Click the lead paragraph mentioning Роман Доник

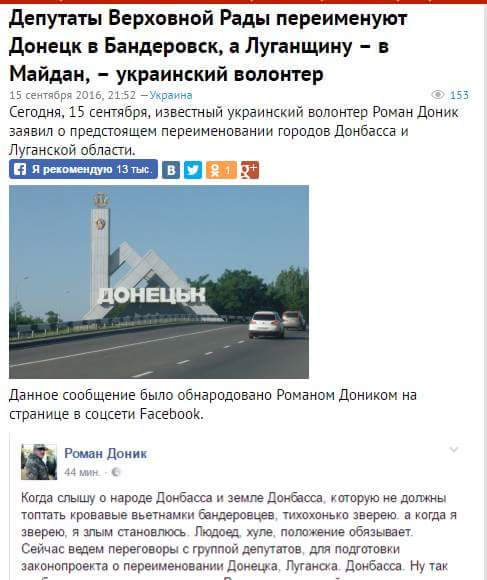234,131
